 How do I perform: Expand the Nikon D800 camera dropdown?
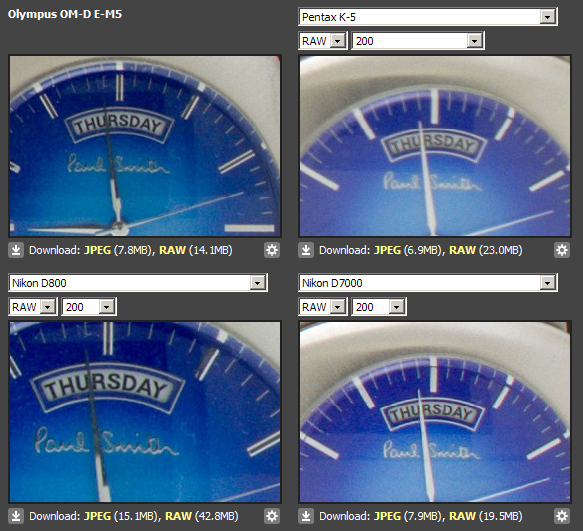click(x=138, y=283)
